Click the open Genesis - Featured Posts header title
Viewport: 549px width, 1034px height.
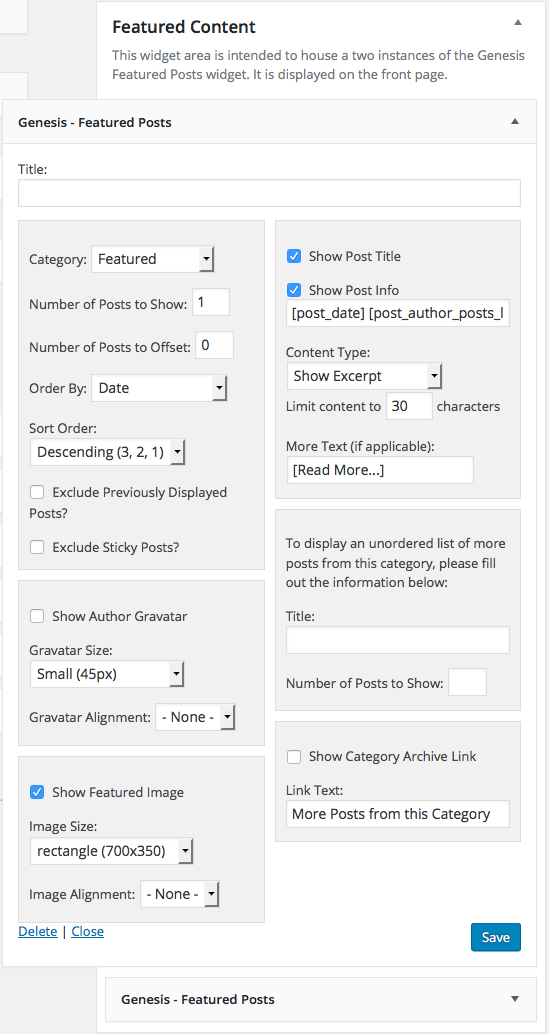[95, 122]
